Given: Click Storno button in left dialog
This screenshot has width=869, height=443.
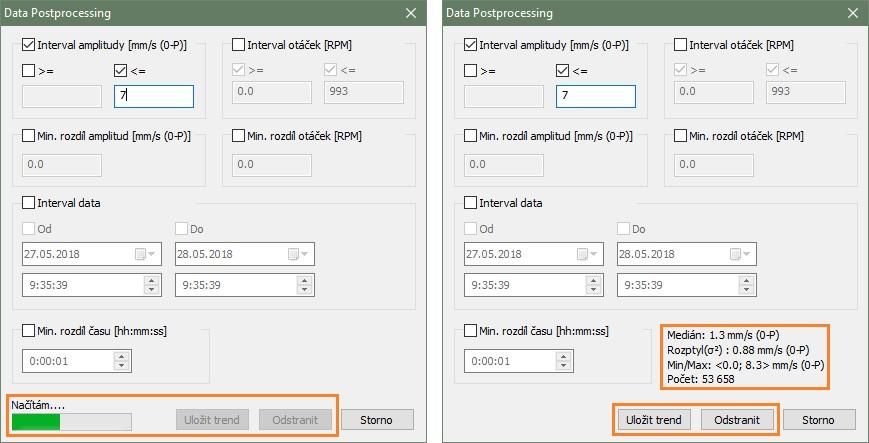Looking at the screenshot, I should 377,420.
